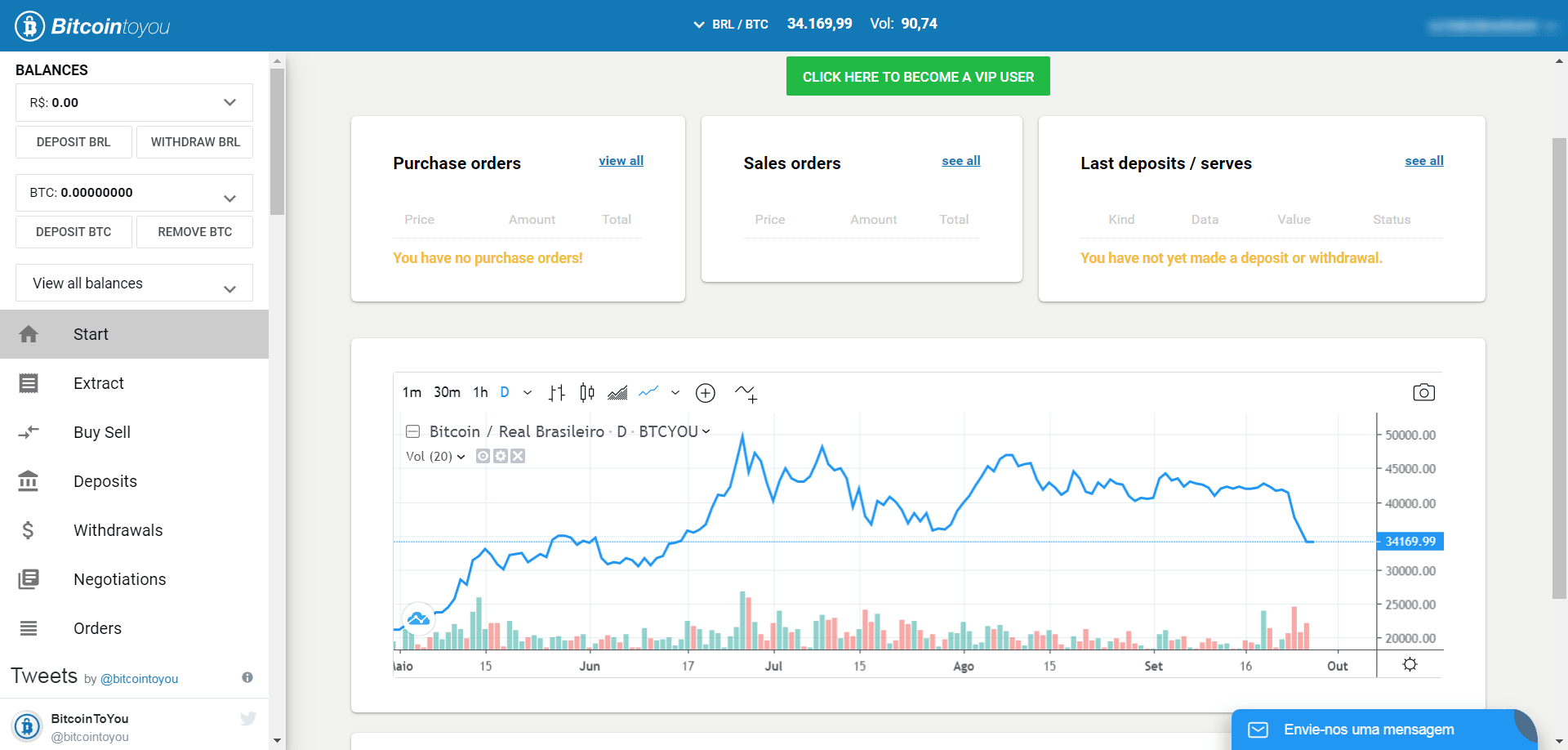Image resolution: width=1568 pixels, height=750 pixels.
Task: Click view all under Purchase orders
Action: tap(621, 161)
